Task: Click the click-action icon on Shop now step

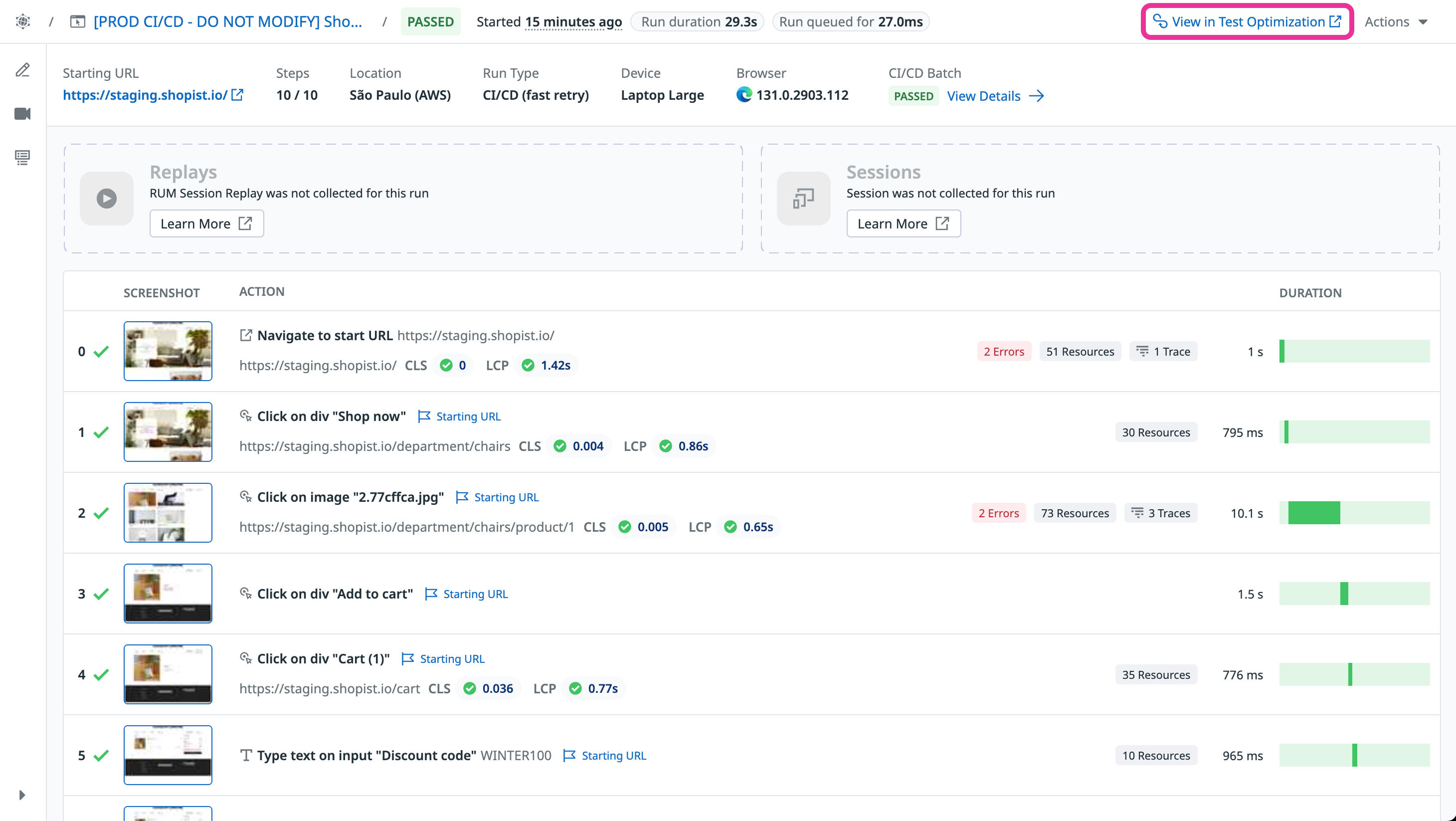Action: 245,416
